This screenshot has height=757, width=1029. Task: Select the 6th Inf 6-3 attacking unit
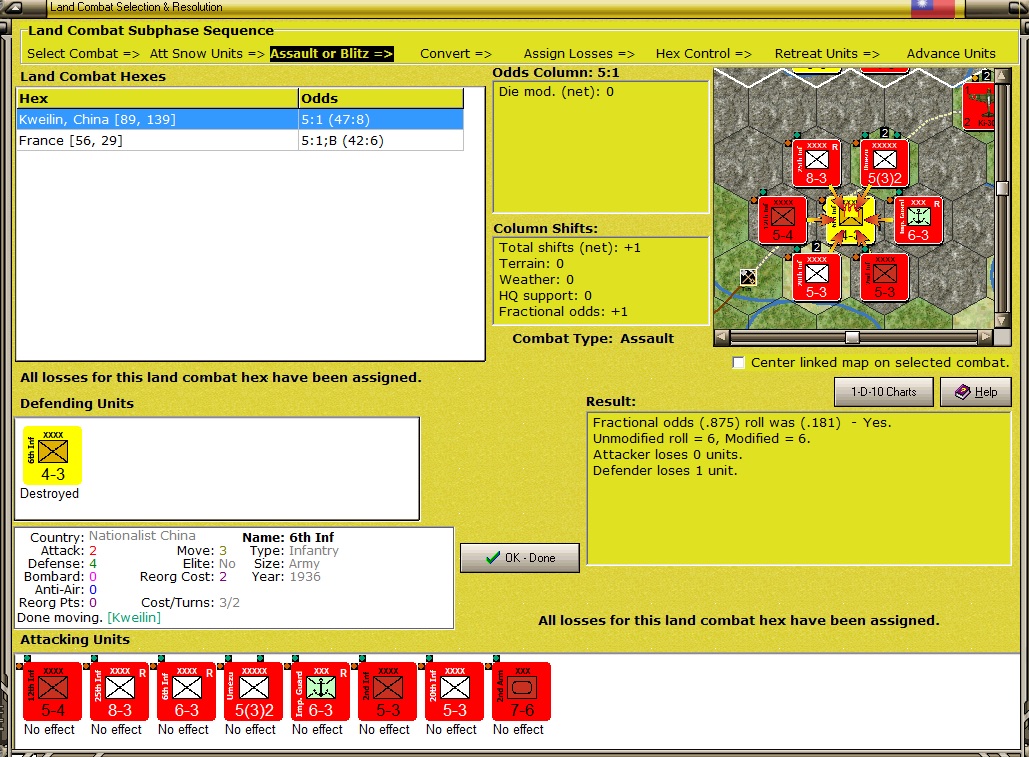[186, 691]
